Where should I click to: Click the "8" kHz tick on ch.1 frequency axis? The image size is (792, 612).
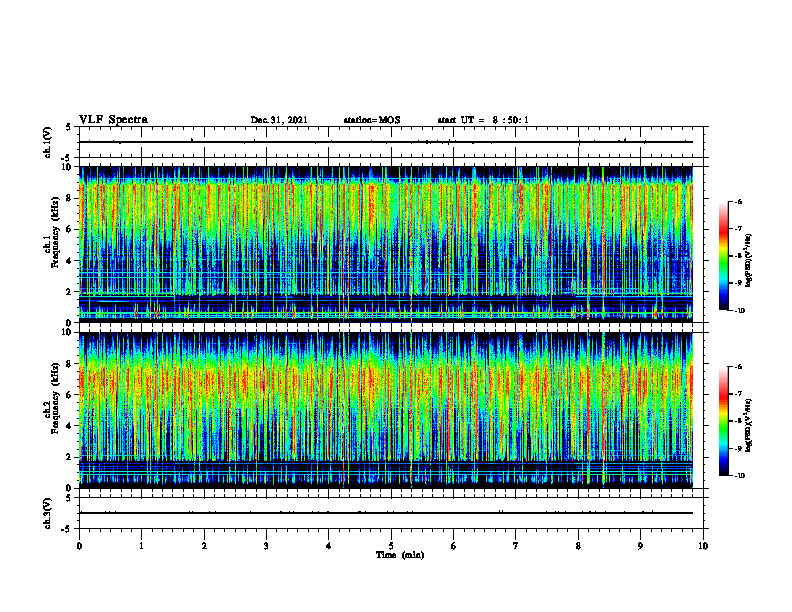point(70,198)
